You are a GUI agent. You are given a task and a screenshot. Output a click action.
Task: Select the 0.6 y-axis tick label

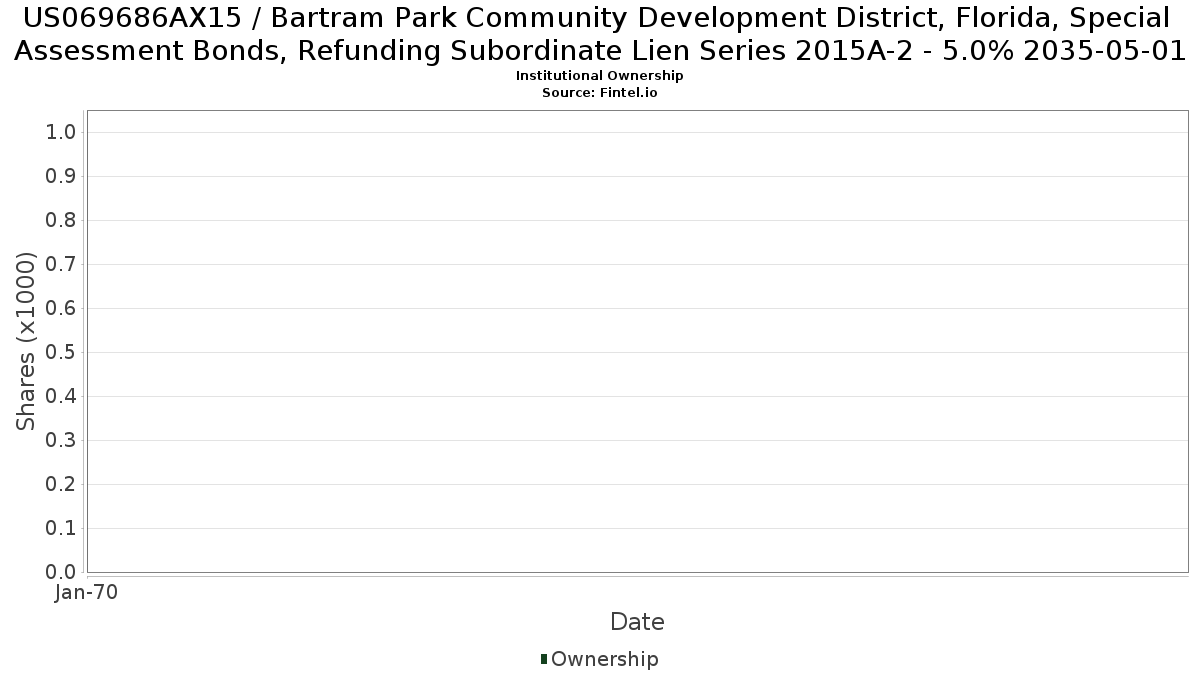61,309
